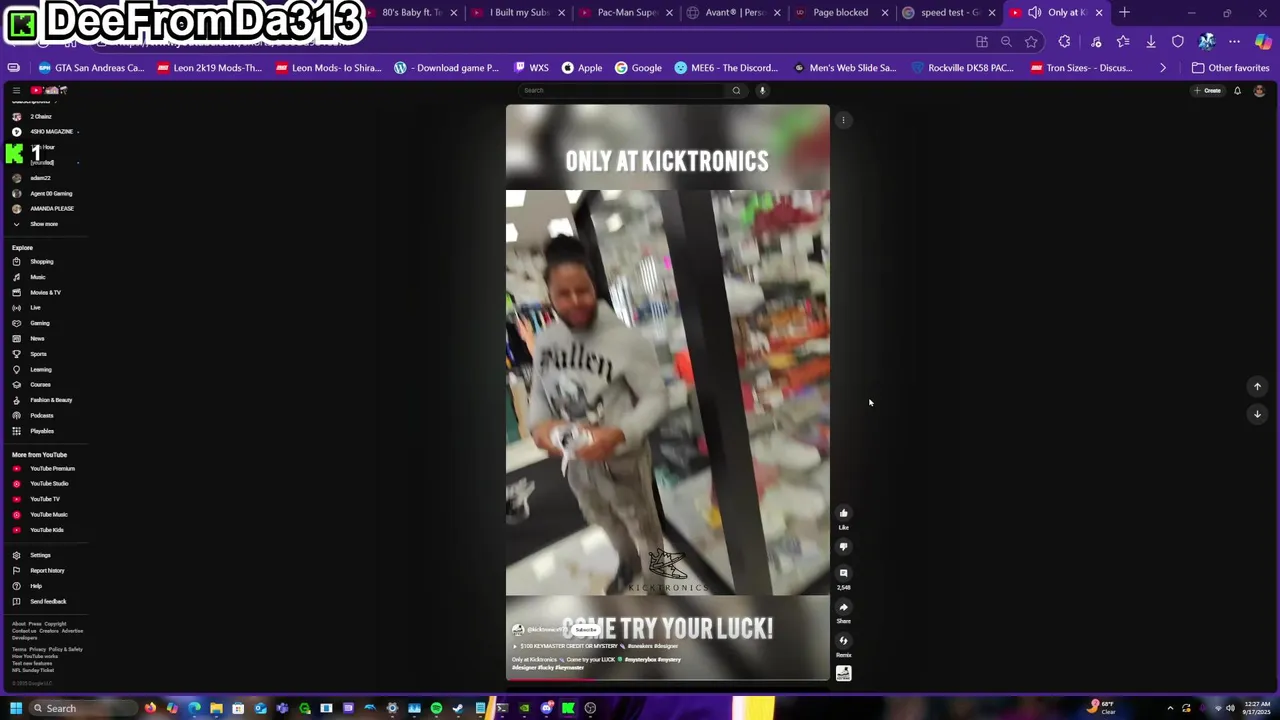Open the adam22 subscription channel
Viewport: 1280px width, 720px height.
point(40,178)
